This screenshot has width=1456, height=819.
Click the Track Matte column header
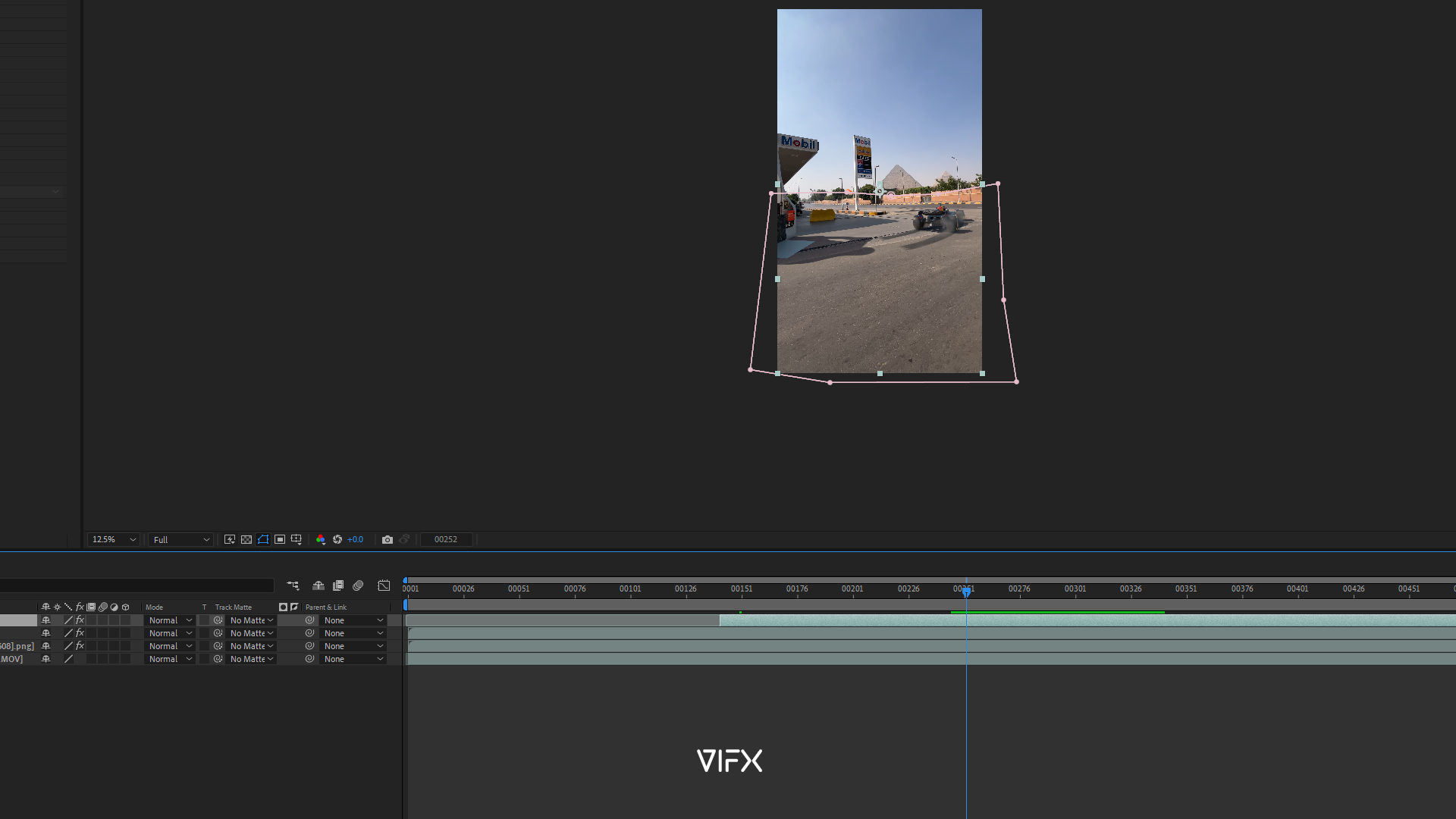[x=233, y=607]
